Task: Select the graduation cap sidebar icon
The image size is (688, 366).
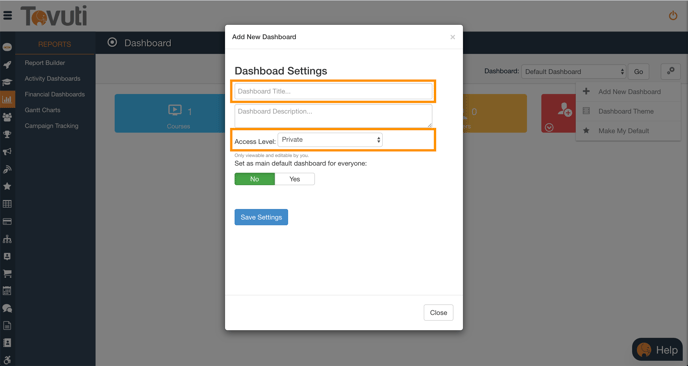Action: 7,82
